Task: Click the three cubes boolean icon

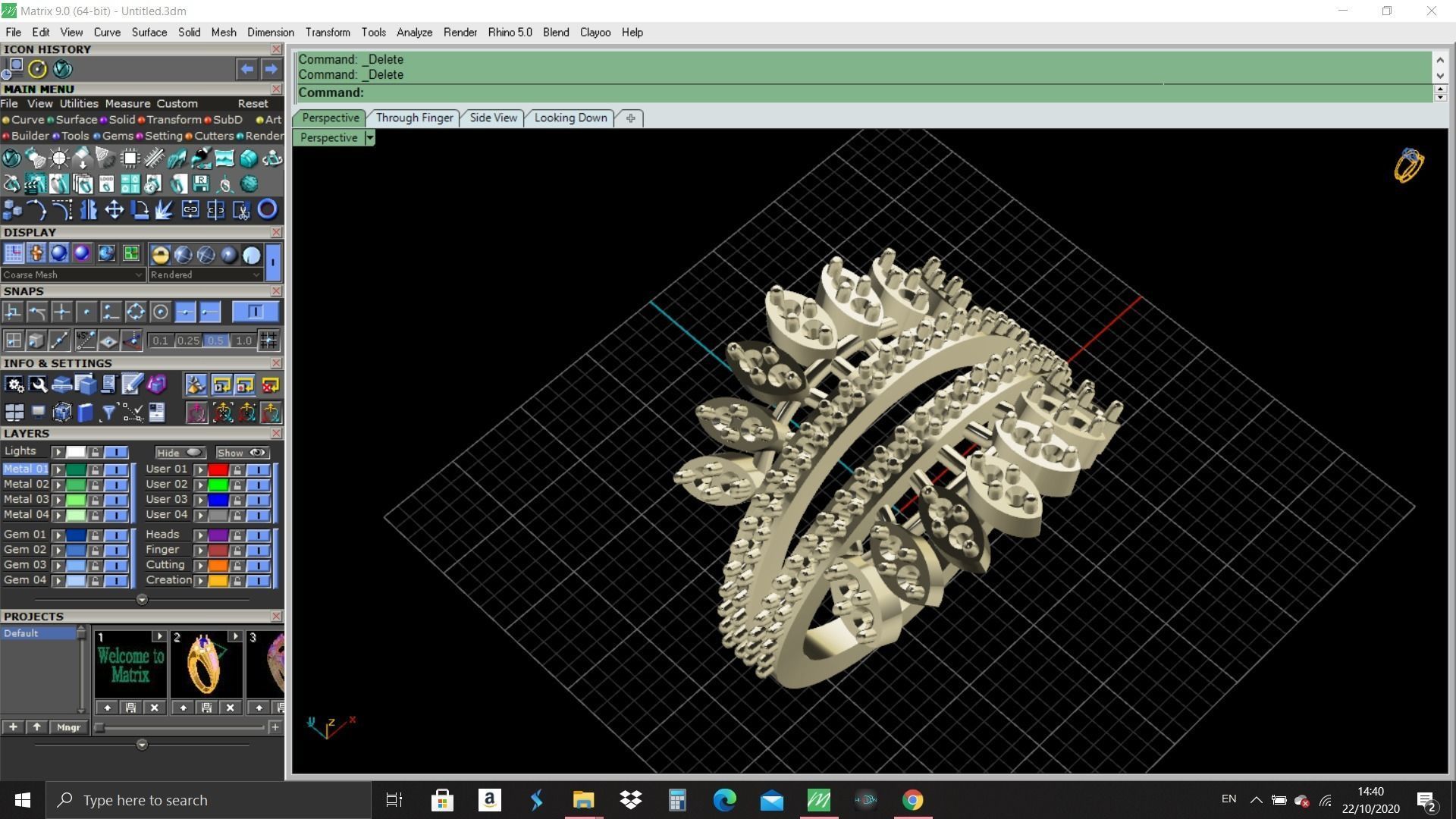Action: [x=12, y=209]
